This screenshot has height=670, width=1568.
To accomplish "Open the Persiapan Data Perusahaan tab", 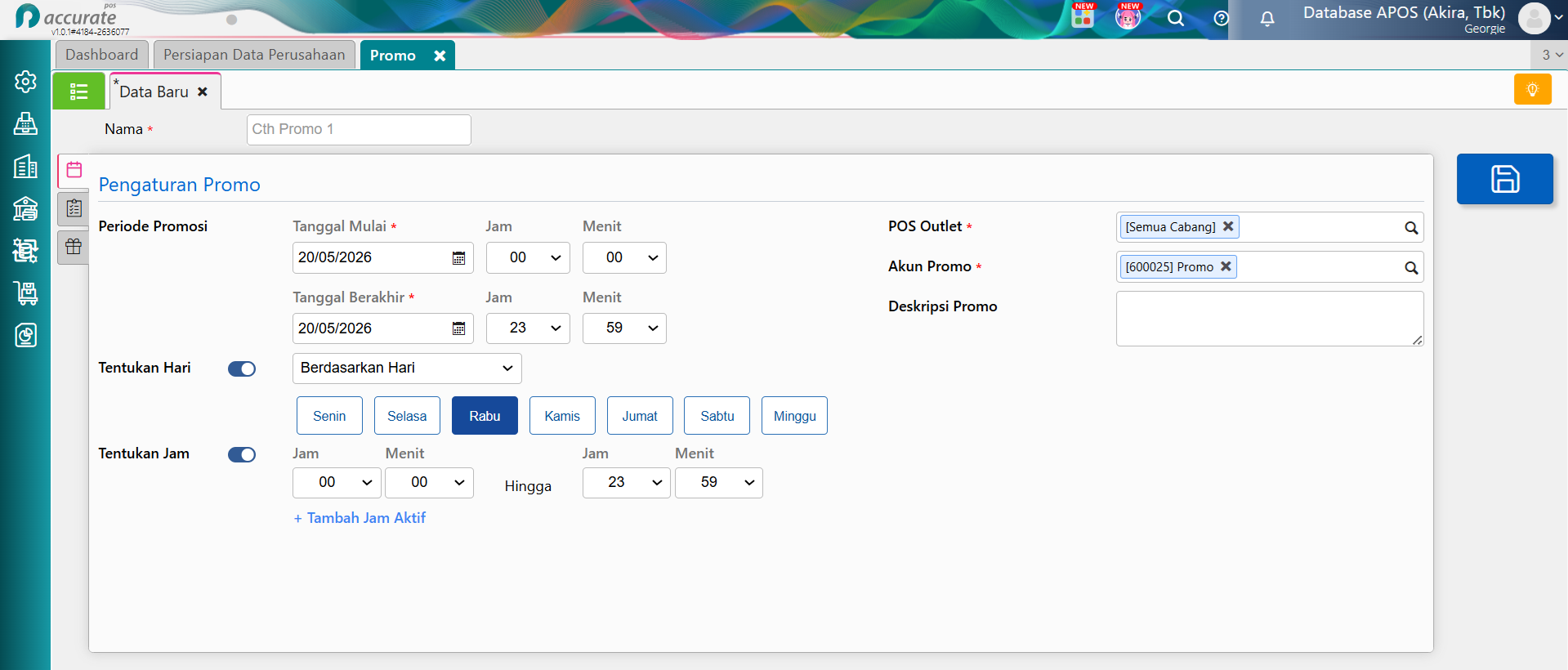I will (254, 55).
